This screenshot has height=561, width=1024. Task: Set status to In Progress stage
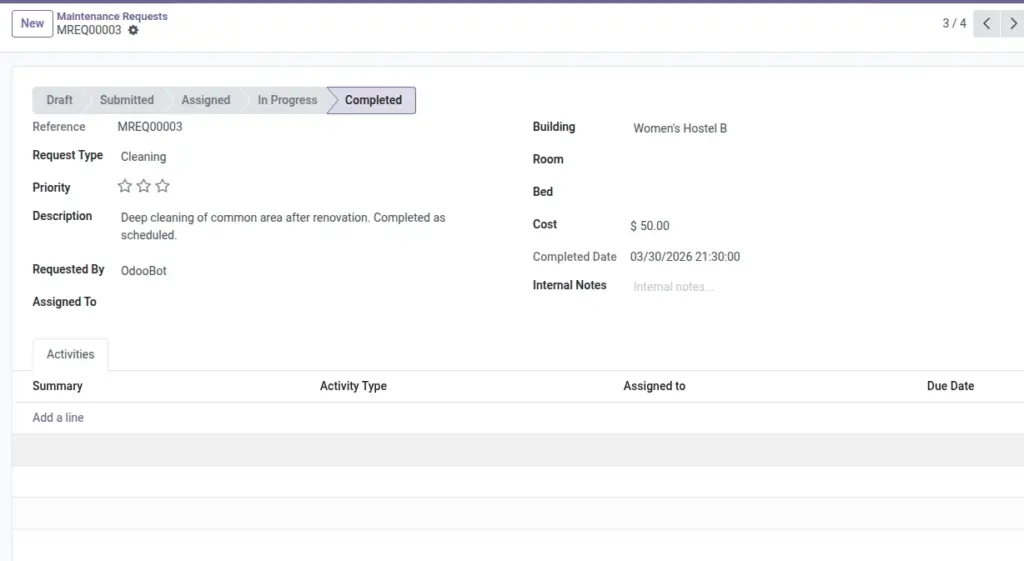point(287,100)
